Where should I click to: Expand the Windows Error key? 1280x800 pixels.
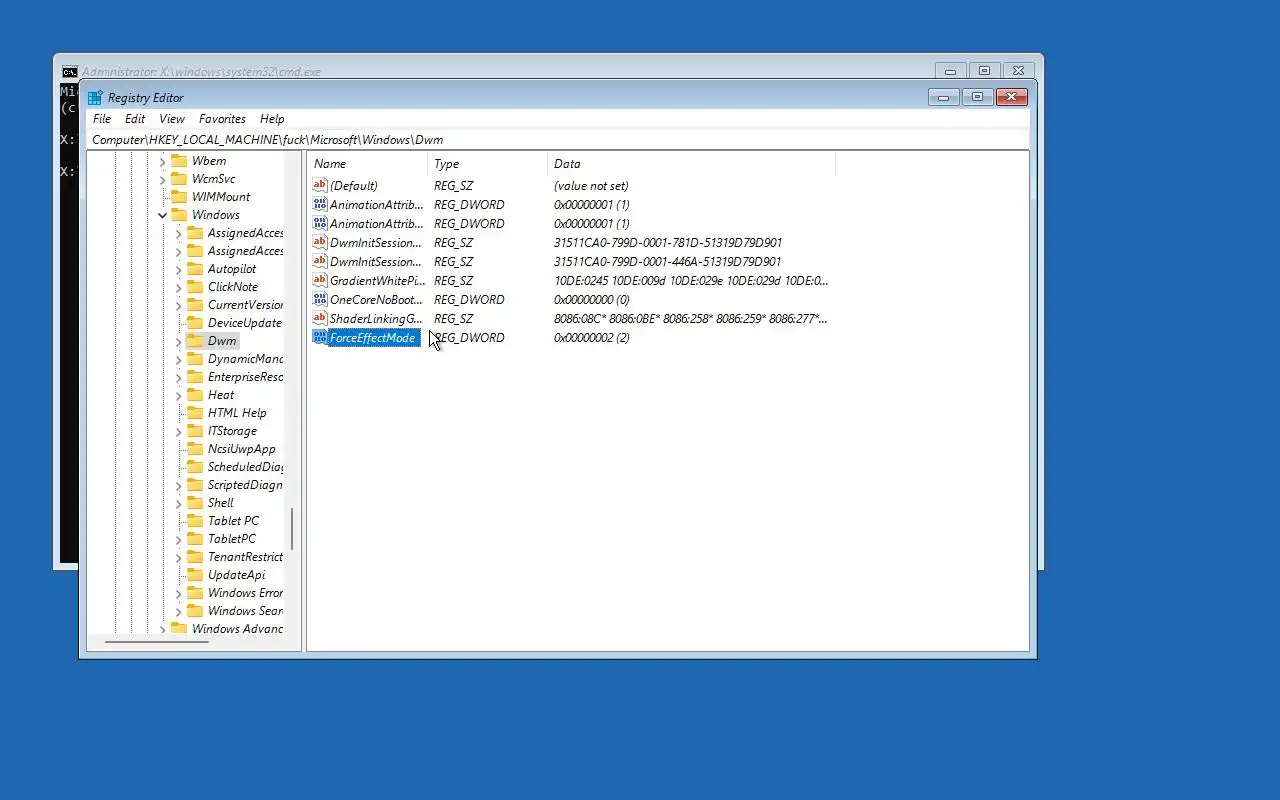(x=179, y=593)
